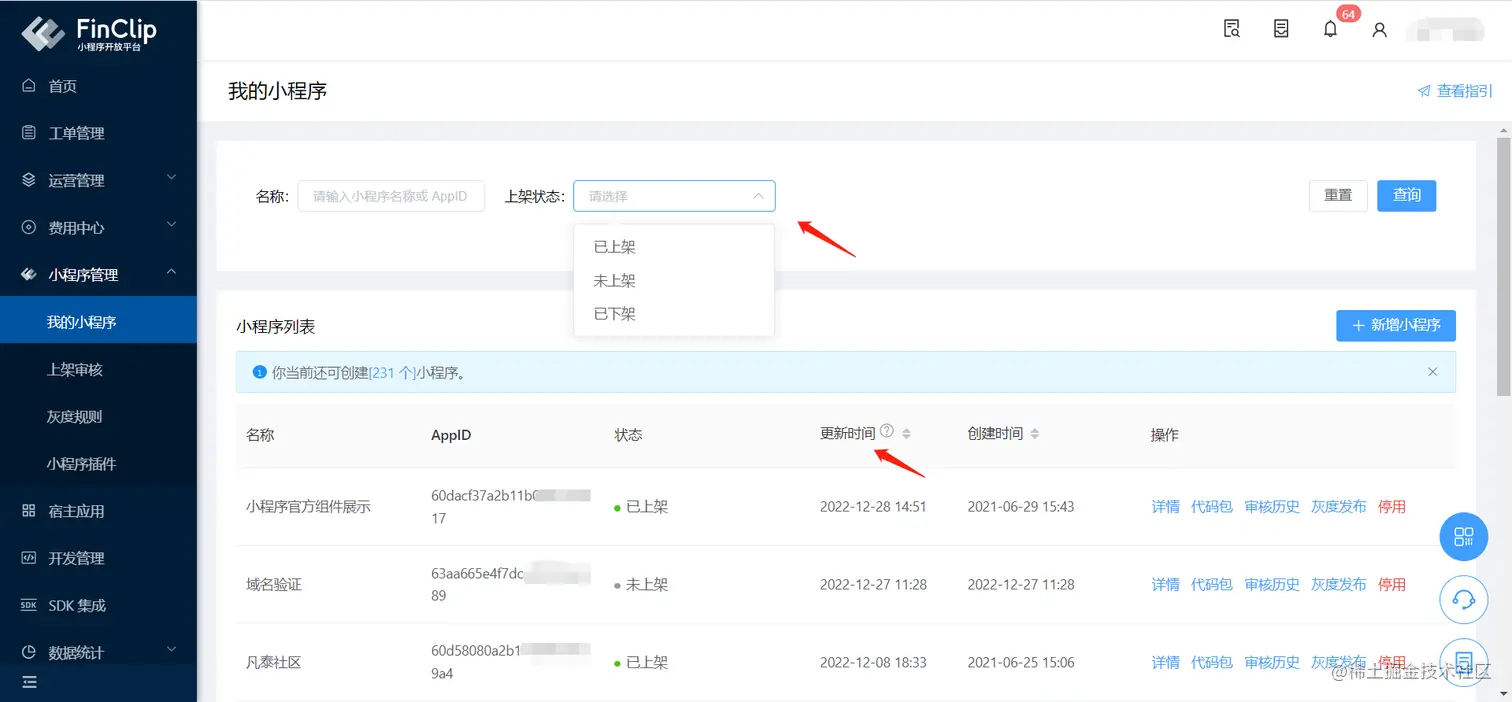
Task: Open 代码包 for 小程序官方组件展示
Action: 1212,507
